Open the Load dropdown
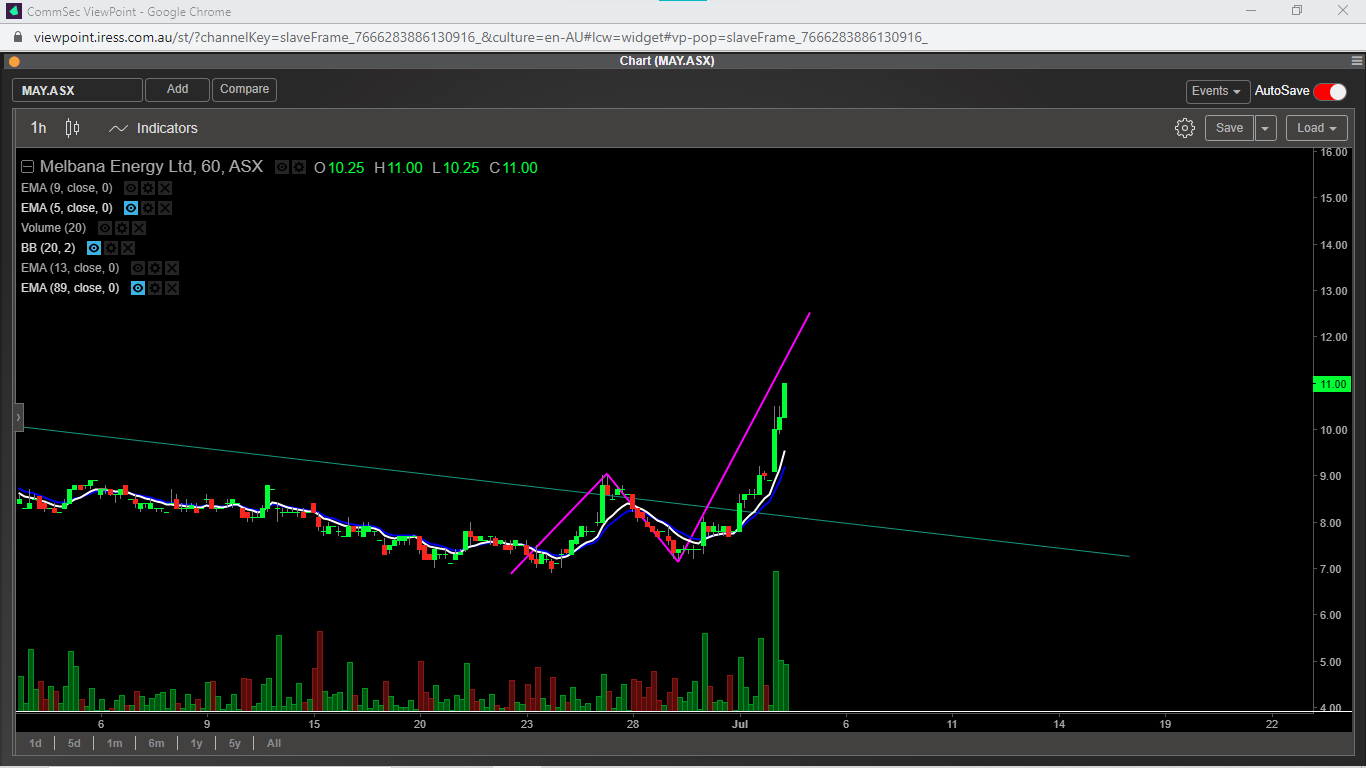This screenshot has width=1366, height=768. click(x=1316, y=128)
